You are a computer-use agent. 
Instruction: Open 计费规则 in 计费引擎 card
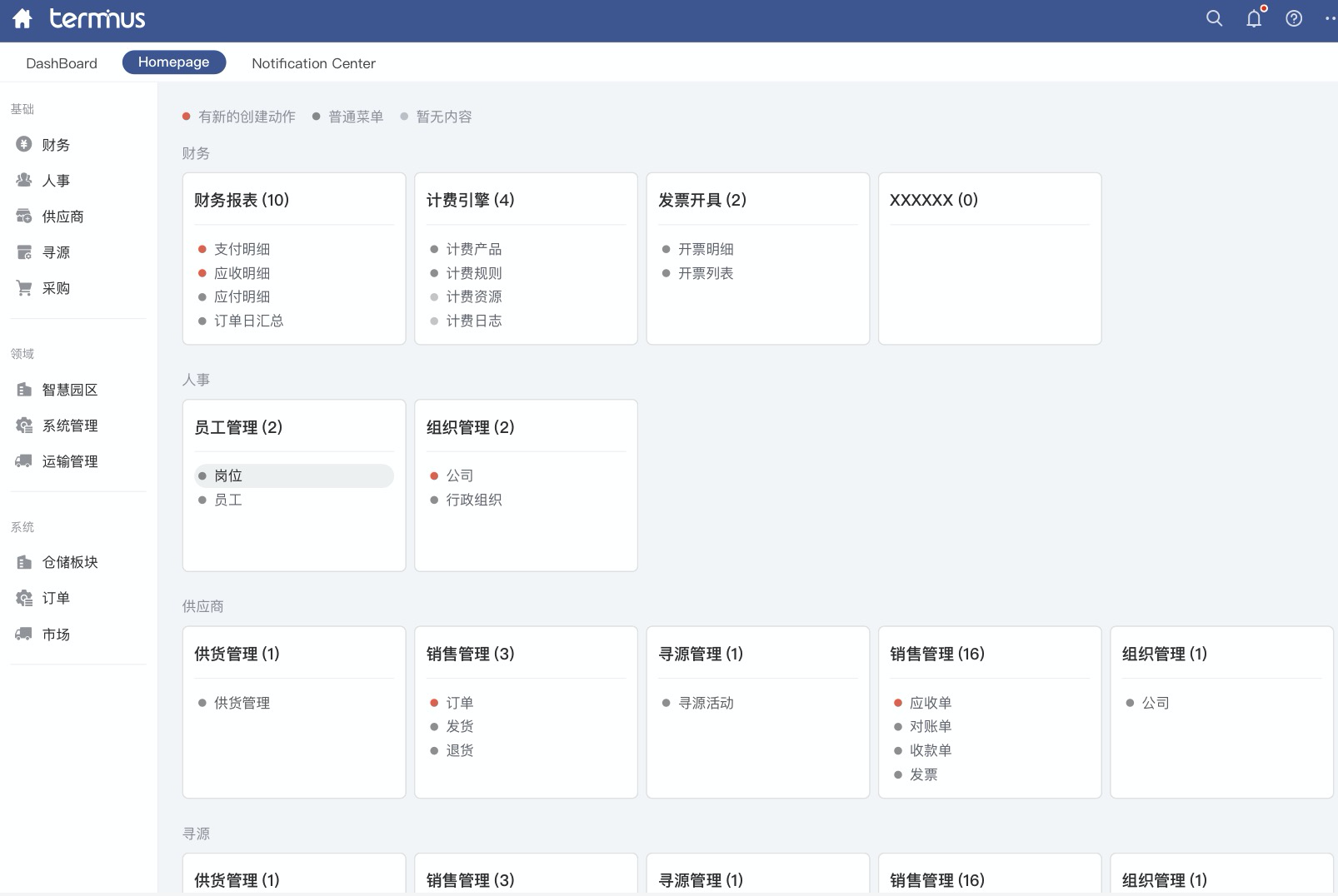pyautogui.click(x=474, y=273)
